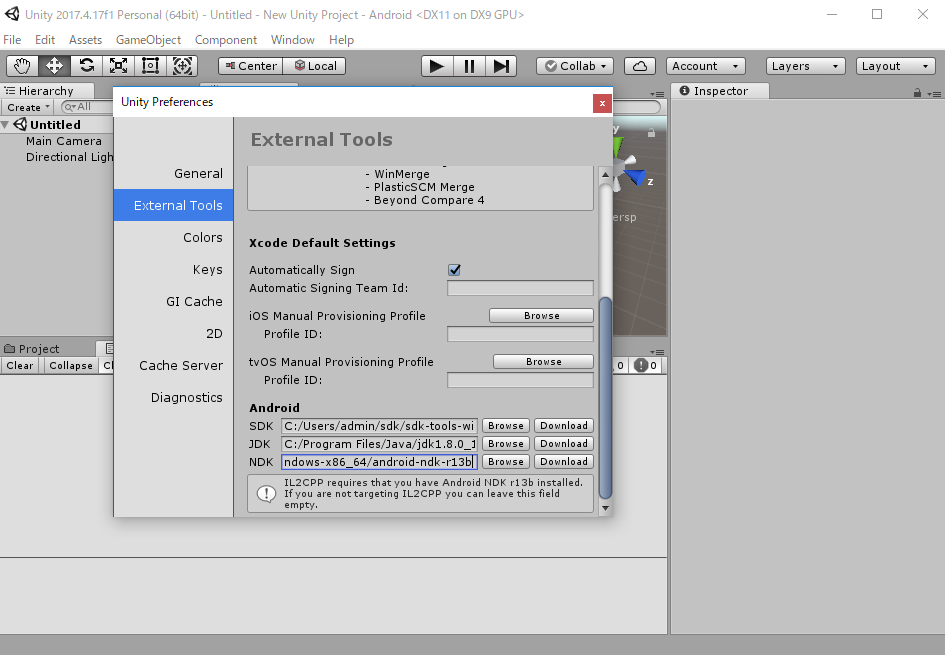Browse for tvOS Manual Provisioning Profile
Image resolution: width=945 pixels, height=655 pixels.
pos(543,362)
